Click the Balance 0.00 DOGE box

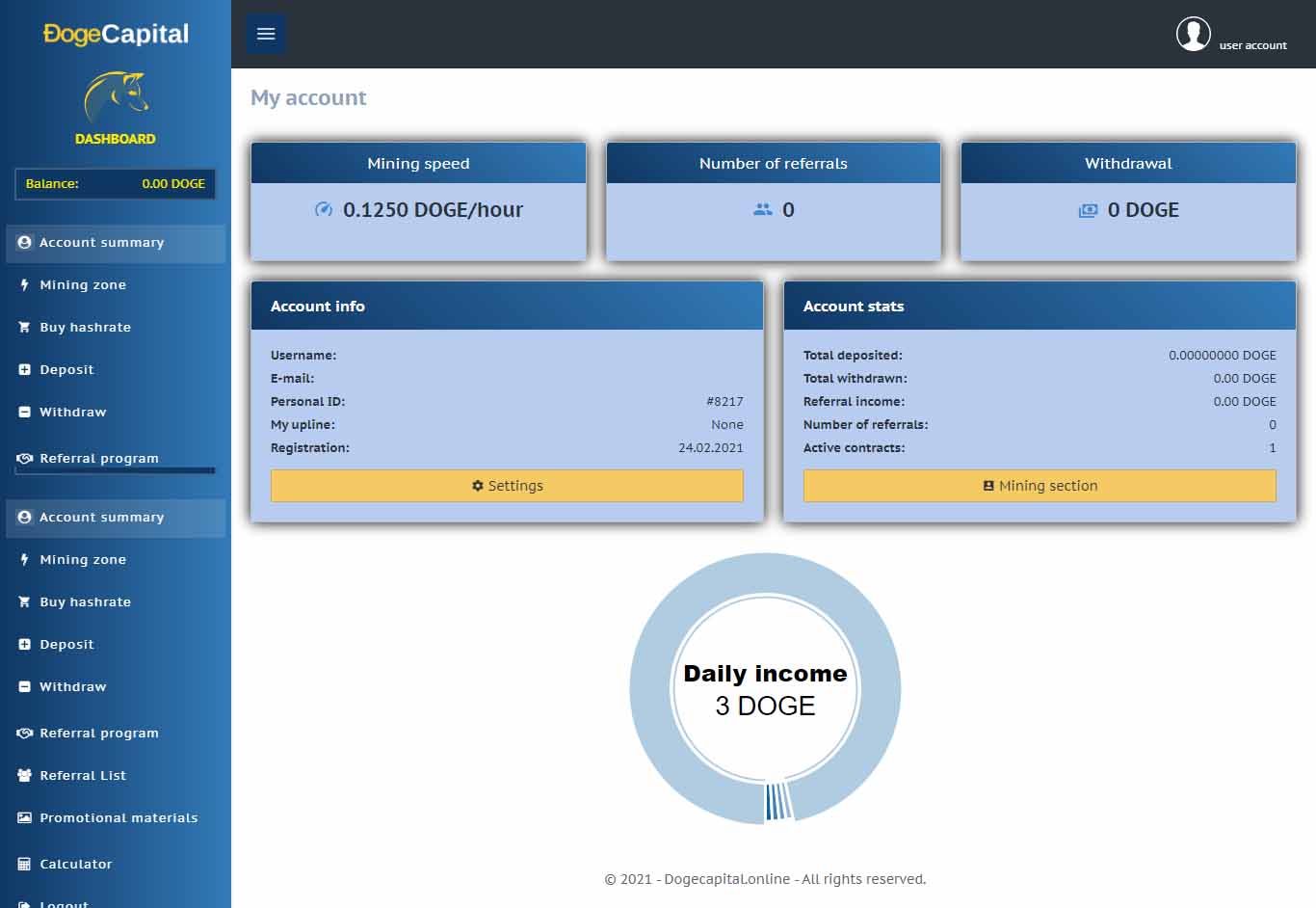116,183
